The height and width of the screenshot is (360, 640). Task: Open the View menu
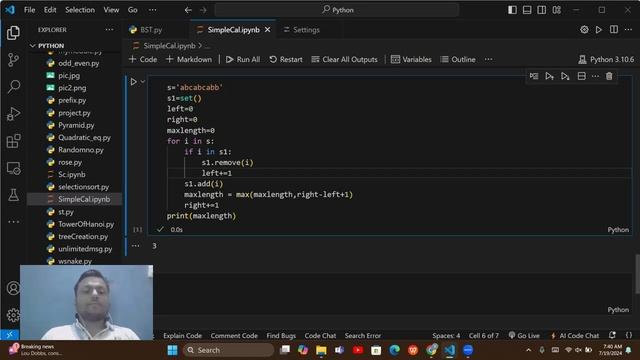coord(111,10)
